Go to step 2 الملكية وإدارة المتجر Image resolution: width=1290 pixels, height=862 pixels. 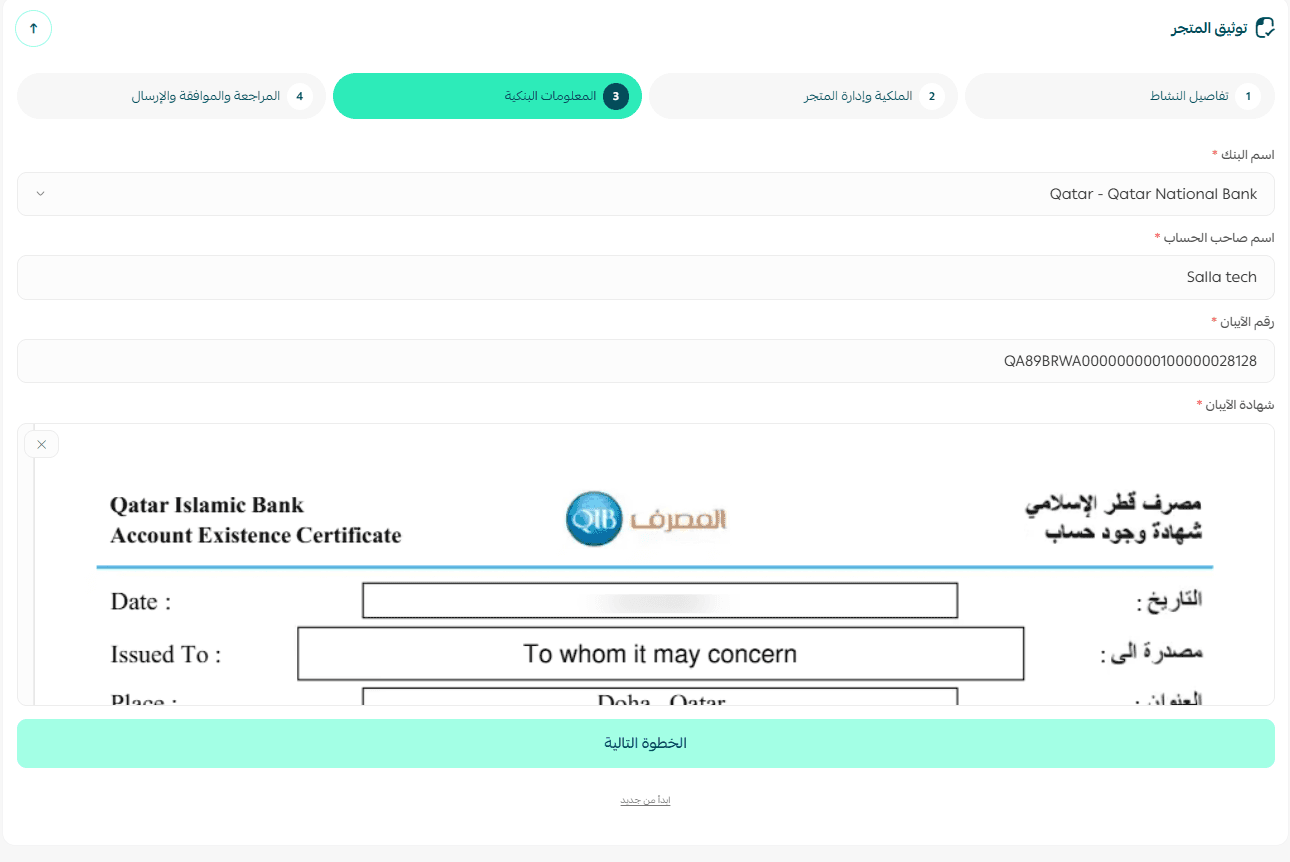click(x=803, y=96)
